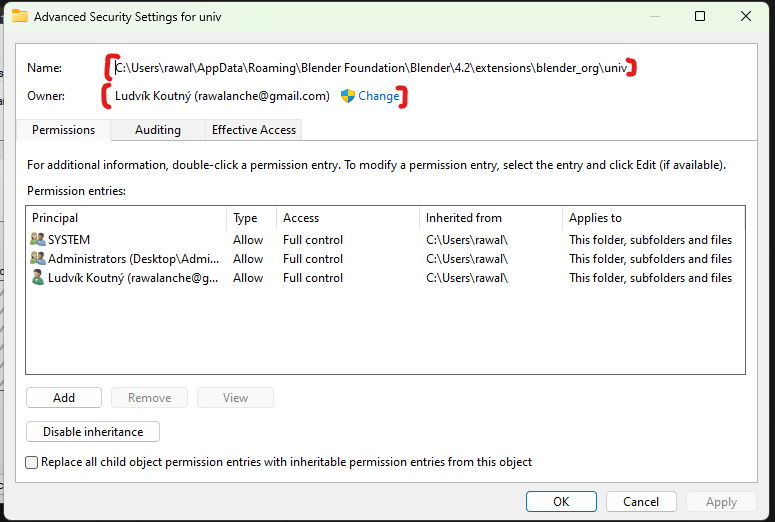Click Disable inheritance button
775x522 pixels.
click(x=93, y=432)
